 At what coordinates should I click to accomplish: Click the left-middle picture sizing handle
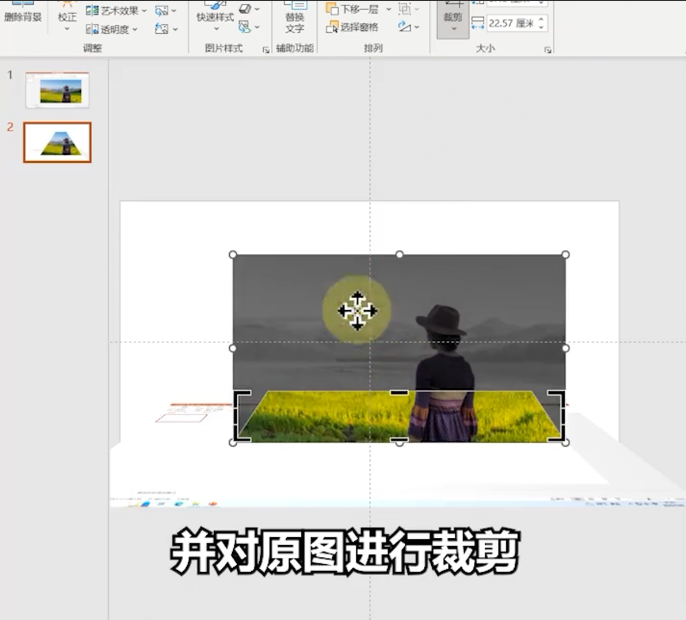233,348
